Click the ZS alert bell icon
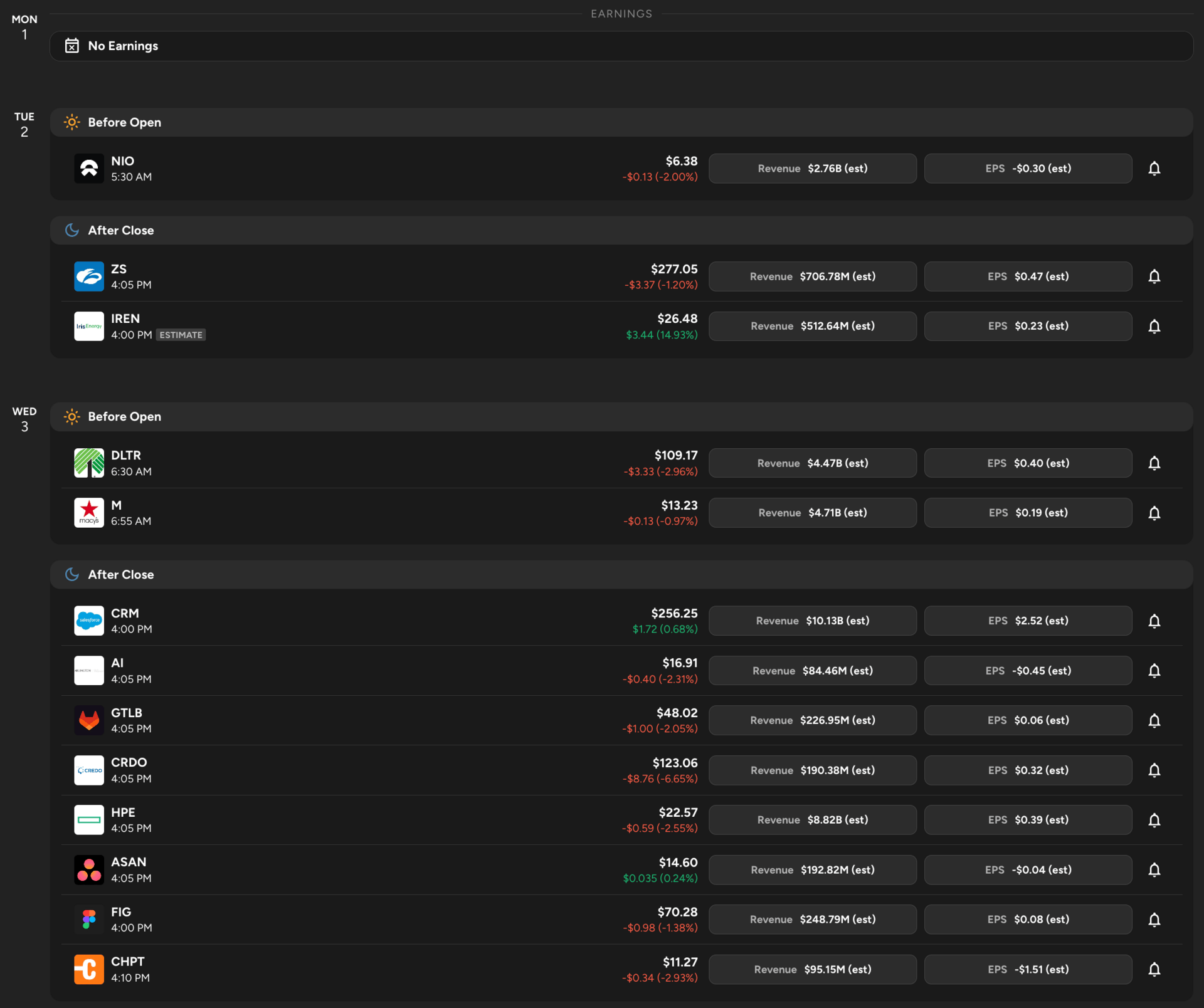Image resolution: width=1204 pixels, height=1008 pixels. [x=1154, y=276]
